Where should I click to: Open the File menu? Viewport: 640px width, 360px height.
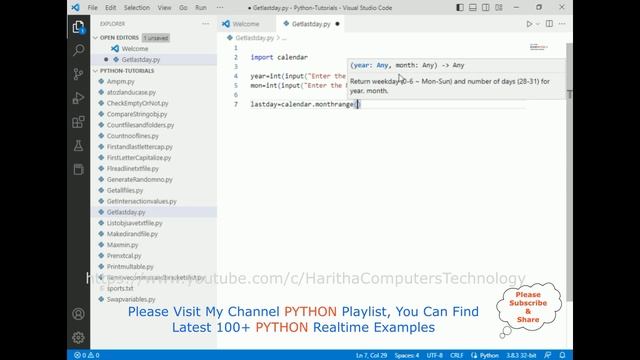(x=93, y=8)
